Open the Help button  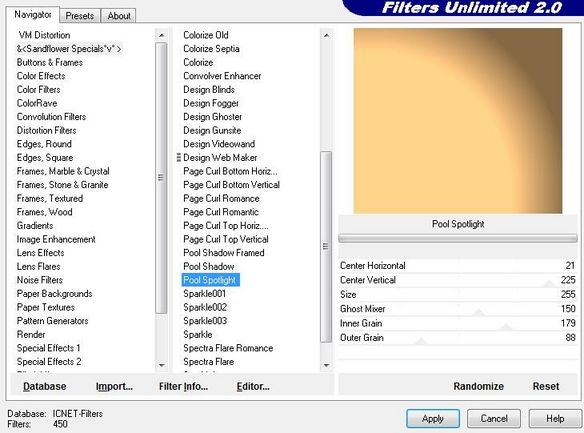(x=555, y=418)
